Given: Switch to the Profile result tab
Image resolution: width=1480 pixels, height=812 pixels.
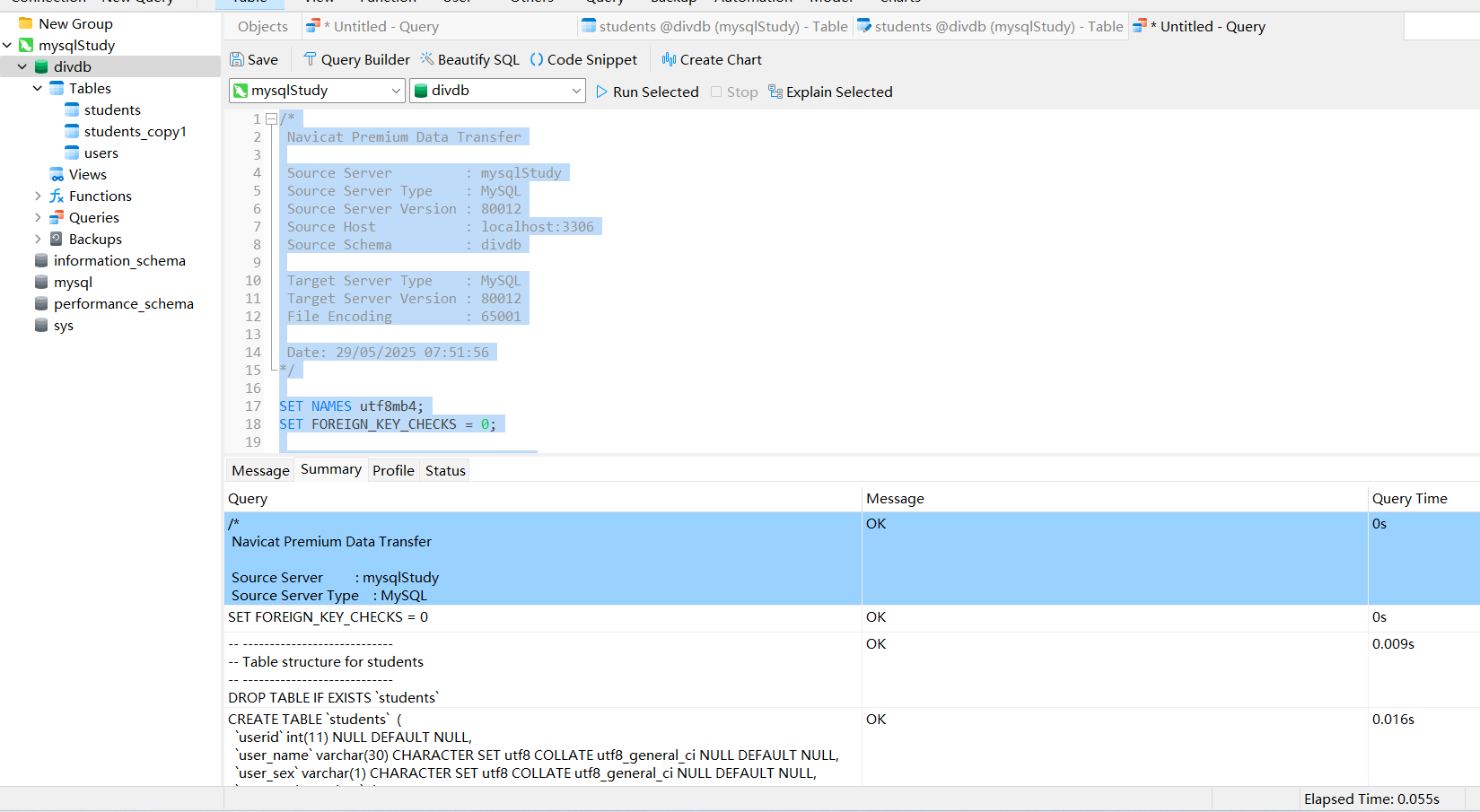Looking at the screenshot, I should tap(393, 470).
